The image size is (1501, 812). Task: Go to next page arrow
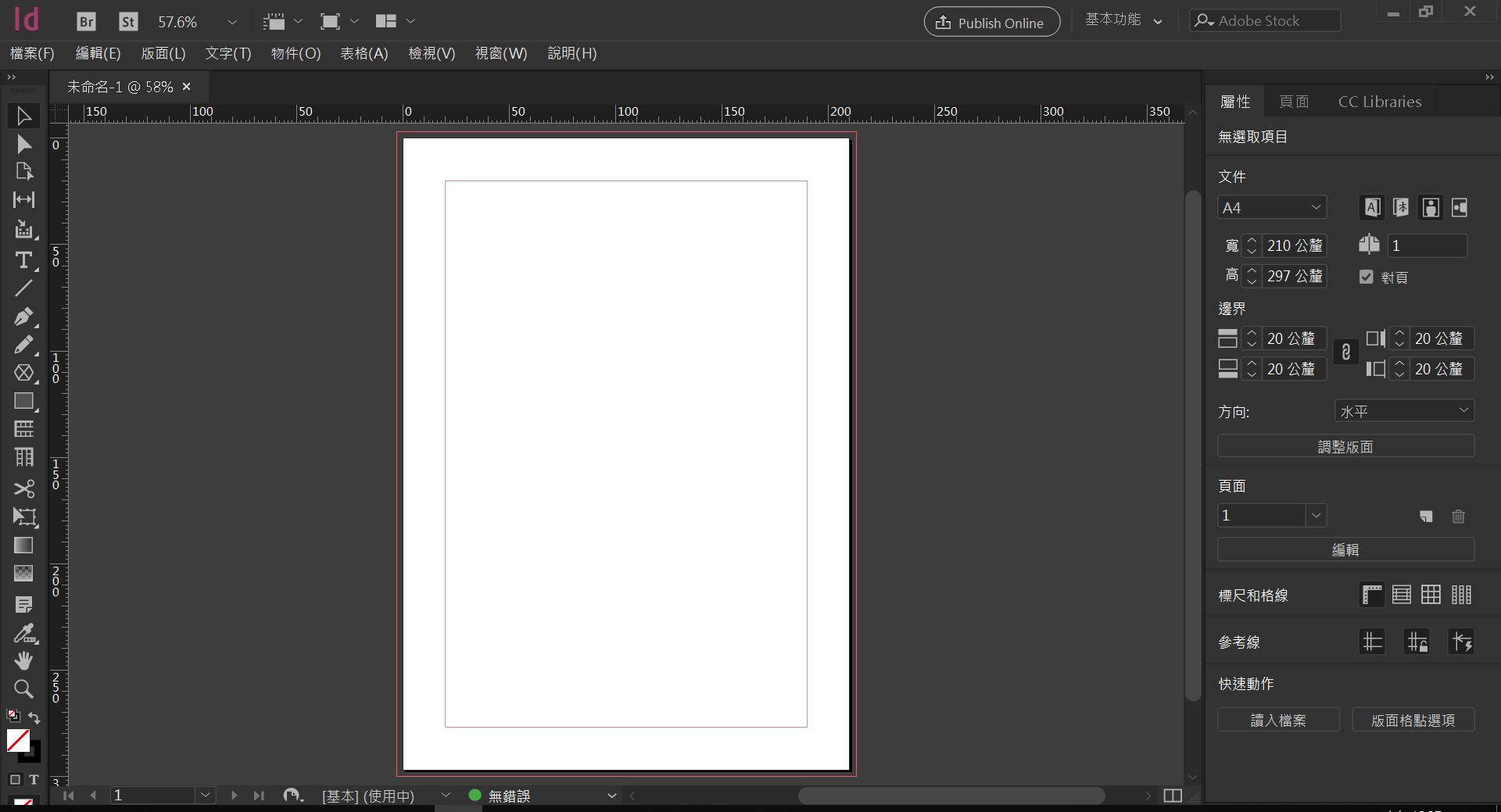coord(234,796)
